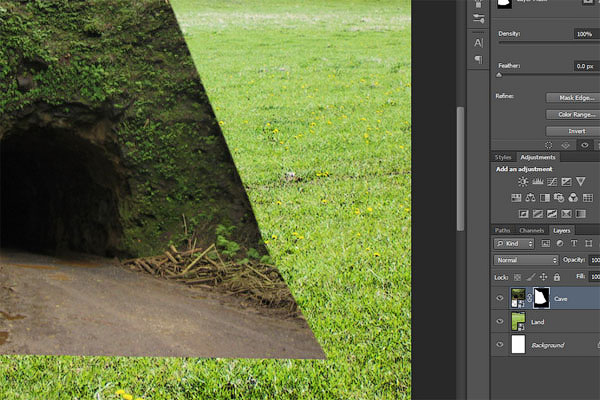Add a Threshold adjustment layer
This screenshot has width=600, height=400.
point(552,214)
